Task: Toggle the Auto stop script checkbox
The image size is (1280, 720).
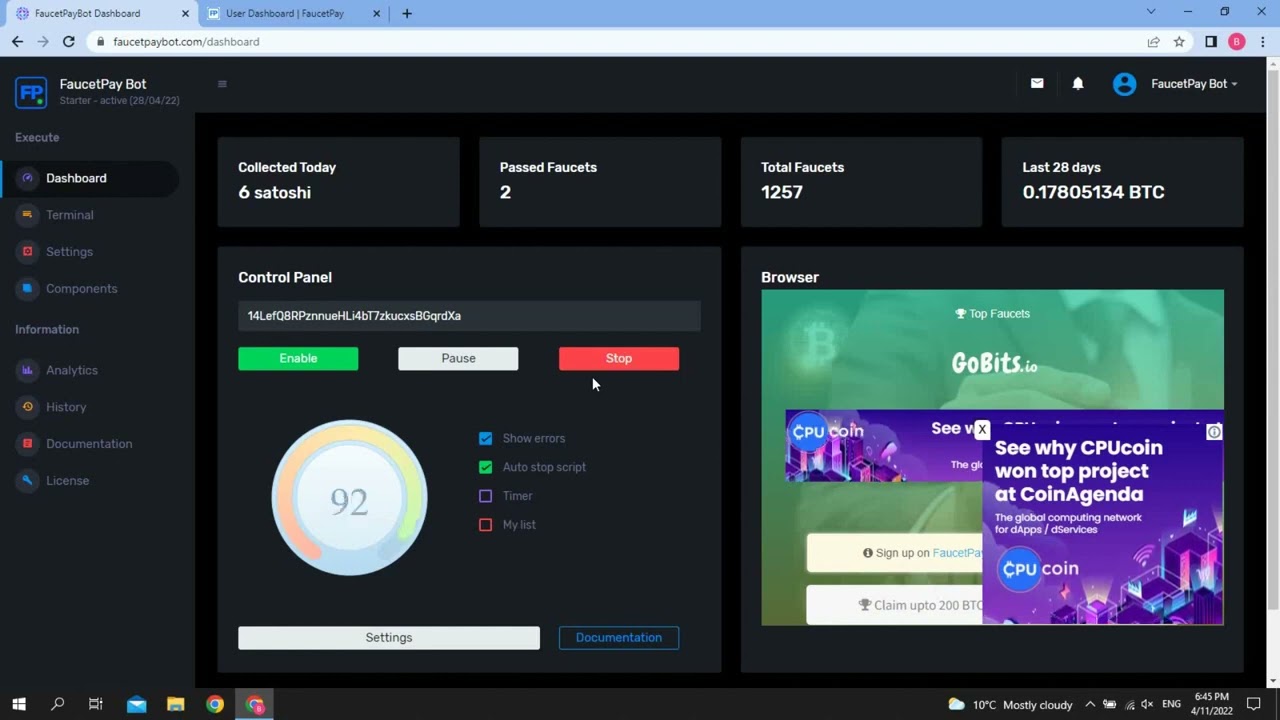Action: 485,467
